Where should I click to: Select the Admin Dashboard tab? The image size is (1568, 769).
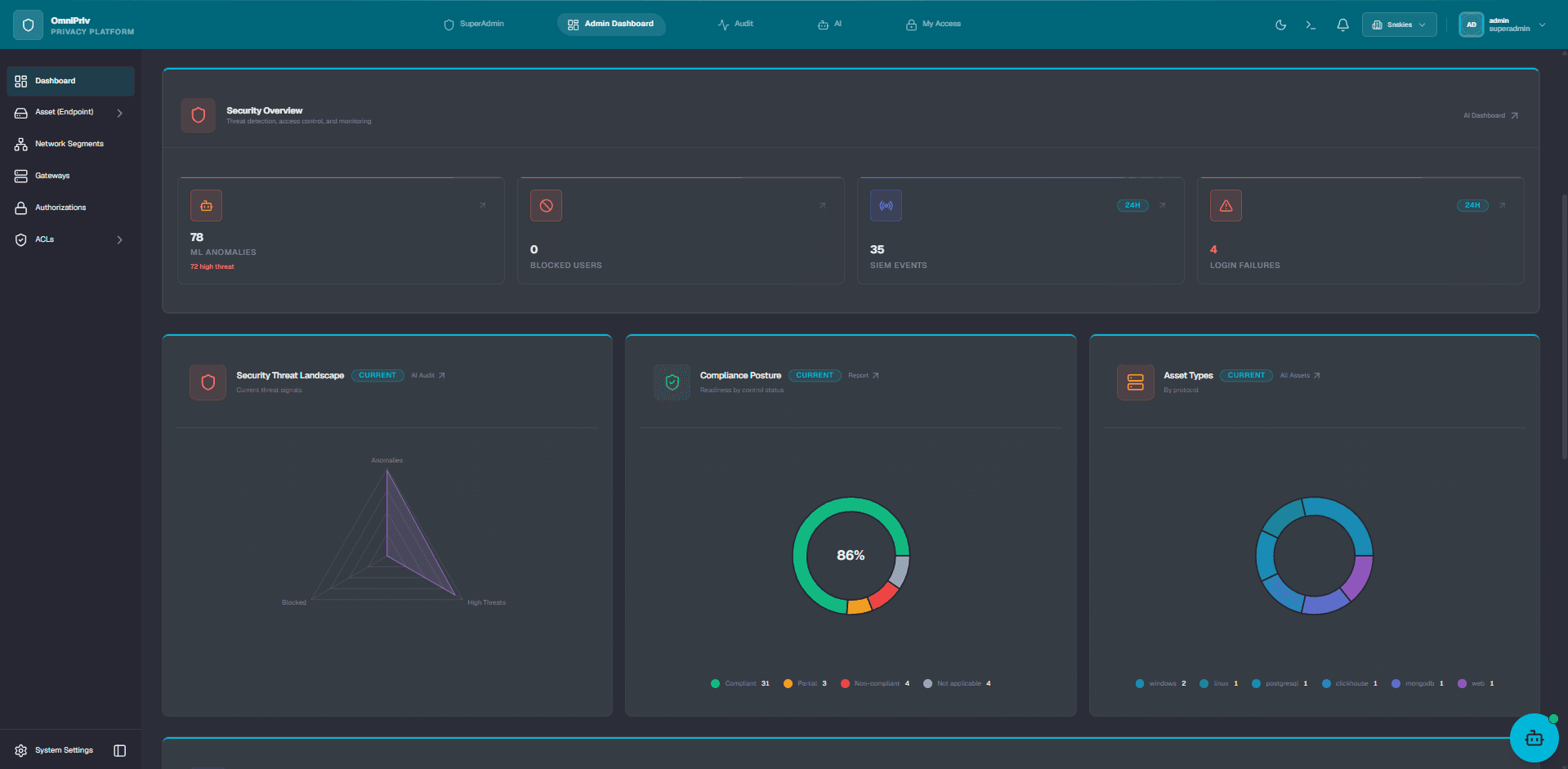(611, 25)
